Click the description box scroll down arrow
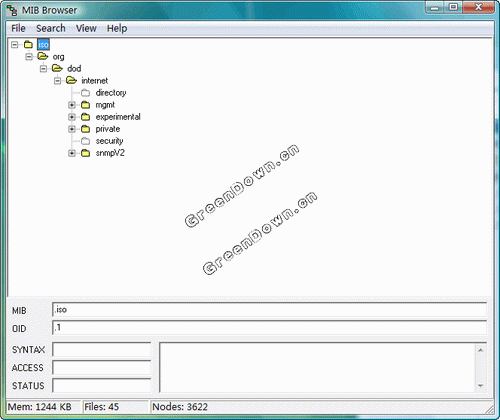 (x=480, y=385)
